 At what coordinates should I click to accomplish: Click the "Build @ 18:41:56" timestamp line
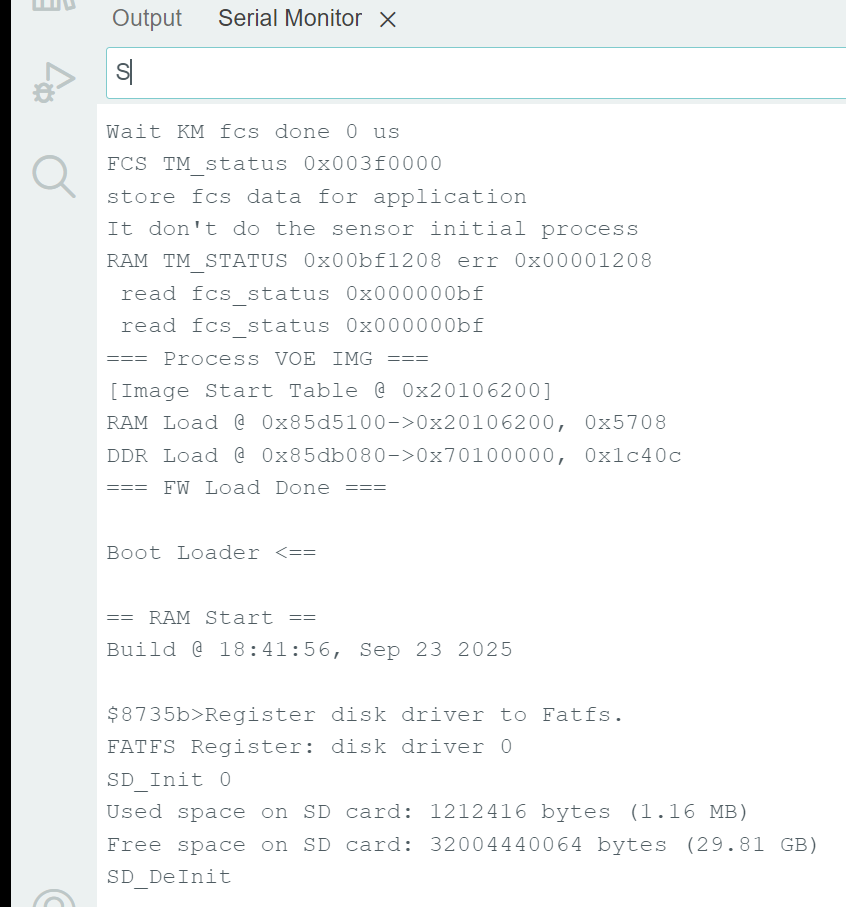(x=309, y=649)
